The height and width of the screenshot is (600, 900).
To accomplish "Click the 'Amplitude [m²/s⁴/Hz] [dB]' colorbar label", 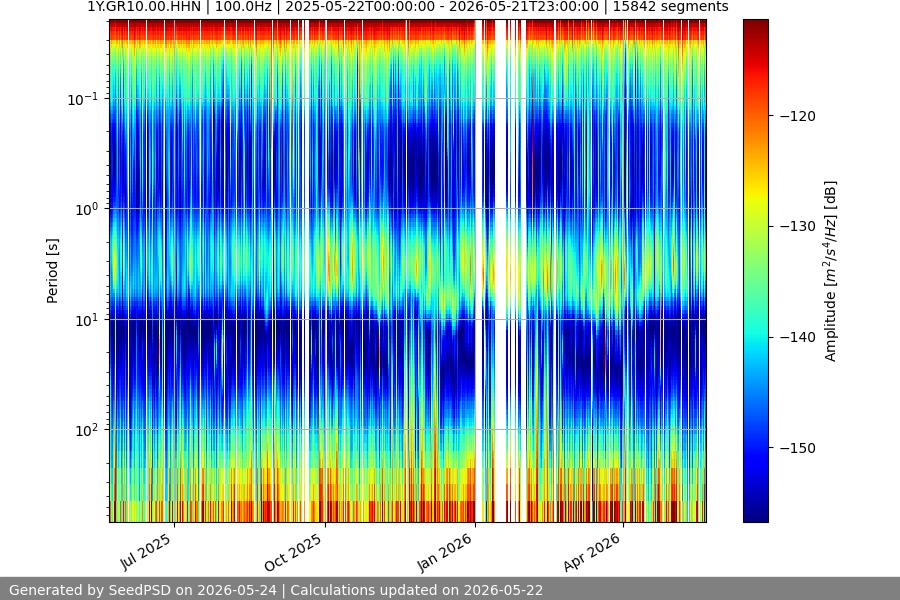I will coord(831,271).
